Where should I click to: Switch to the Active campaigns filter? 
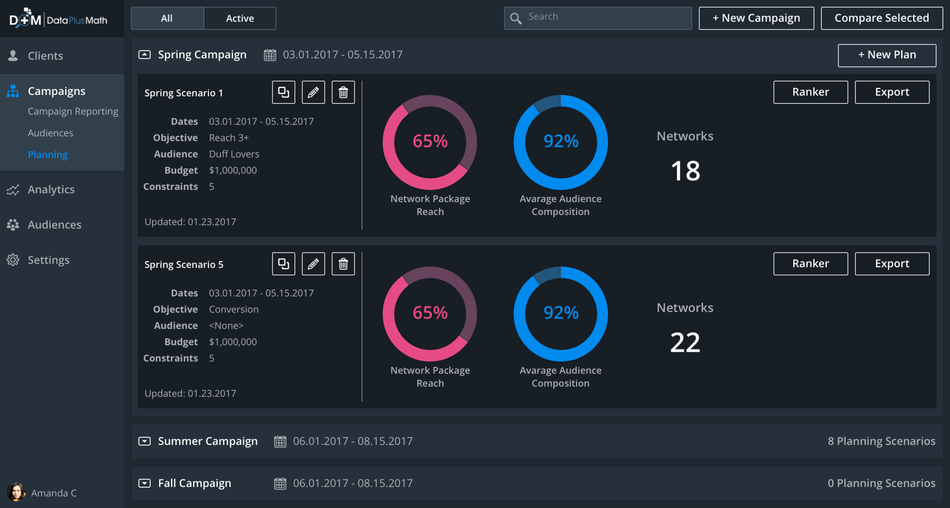(x=240, y=18)
